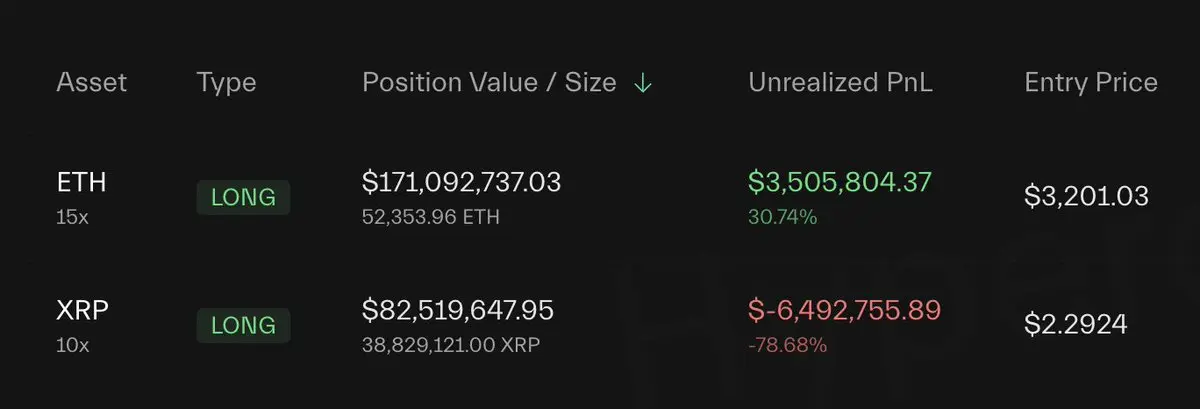This screenshot has height=409, width=1200.
Task: Click ETH 15x leverage label
Action: click(x=73, y=216)
